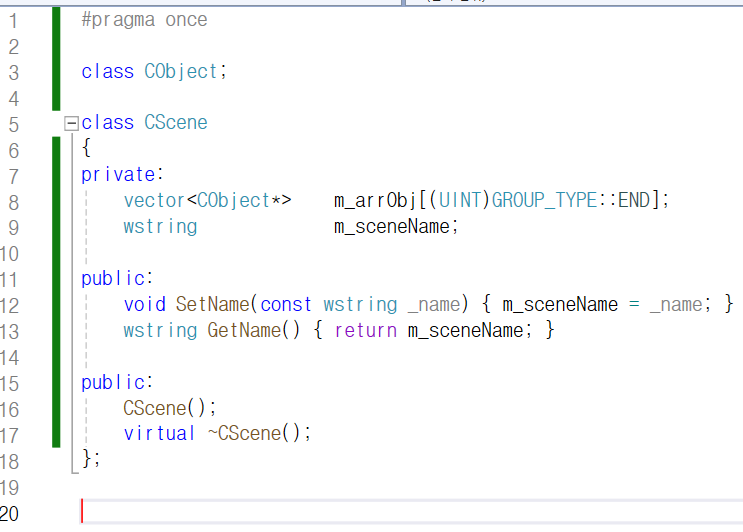This screenshot has height=532, width=743.
Task: Place the cursor on empty line 20
Action: (x=411, y=512)
